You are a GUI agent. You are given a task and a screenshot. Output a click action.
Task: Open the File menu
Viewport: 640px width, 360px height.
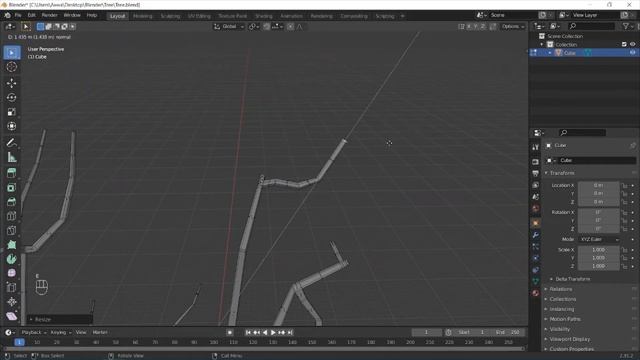(18, 15)
